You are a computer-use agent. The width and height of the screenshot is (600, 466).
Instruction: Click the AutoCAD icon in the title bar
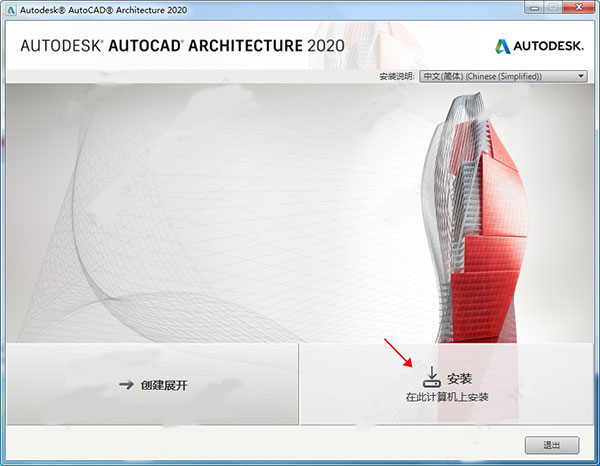point(10,10)
